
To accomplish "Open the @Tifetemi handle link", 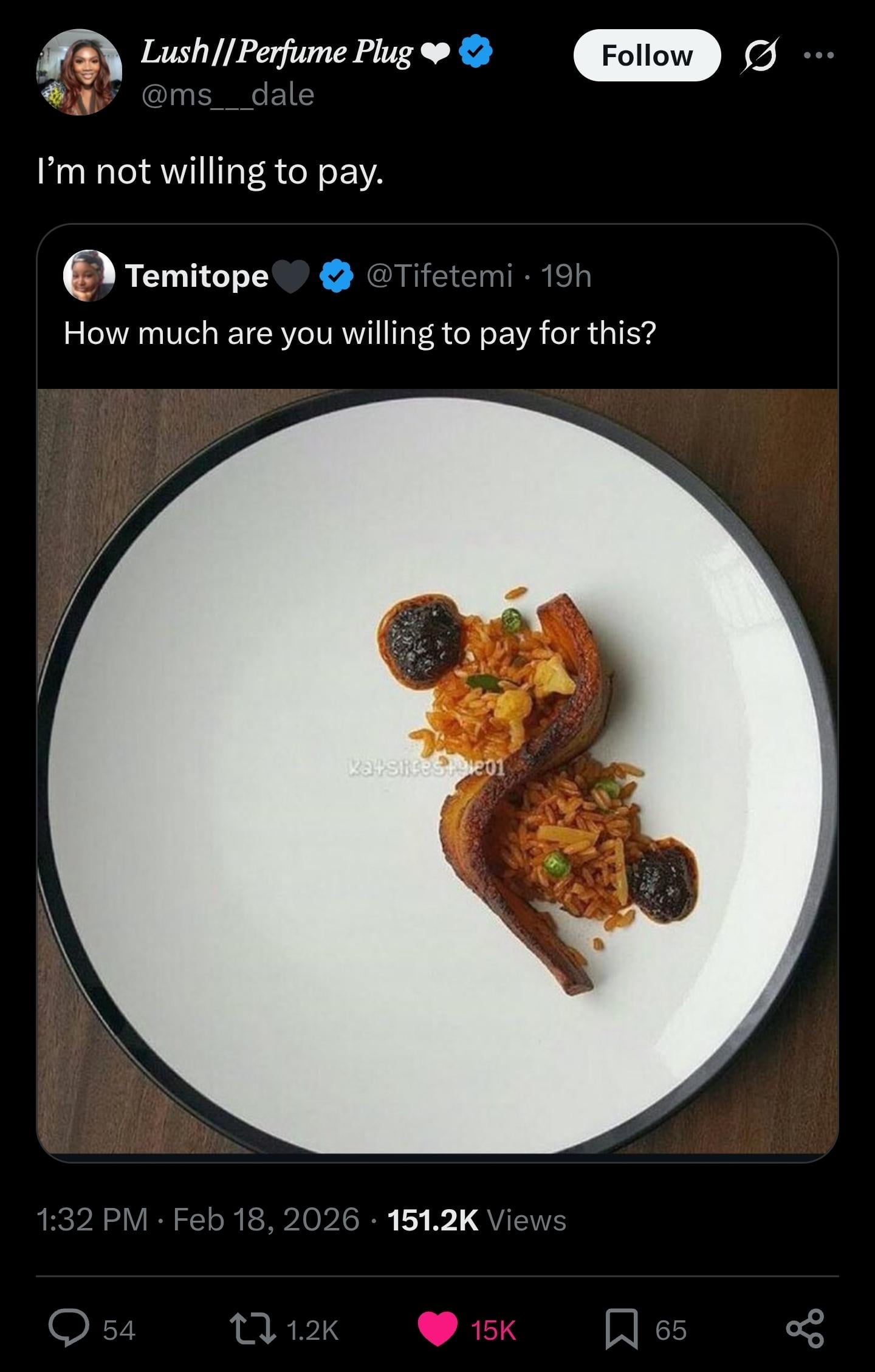I will click(439, 276).
